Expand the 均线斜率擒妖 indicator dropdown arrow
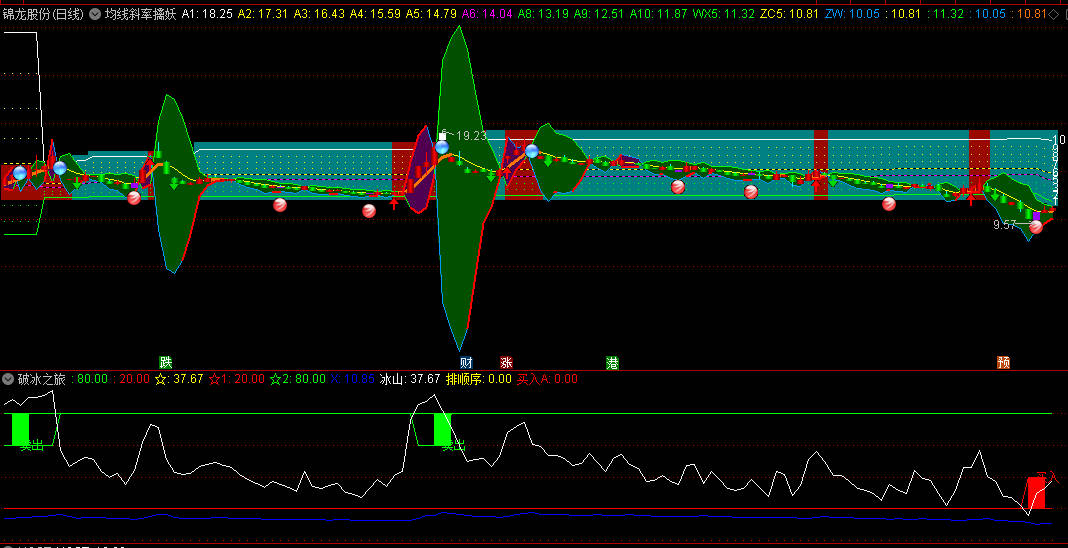Viewport: 1068px width, 548px height. [94, 14]
